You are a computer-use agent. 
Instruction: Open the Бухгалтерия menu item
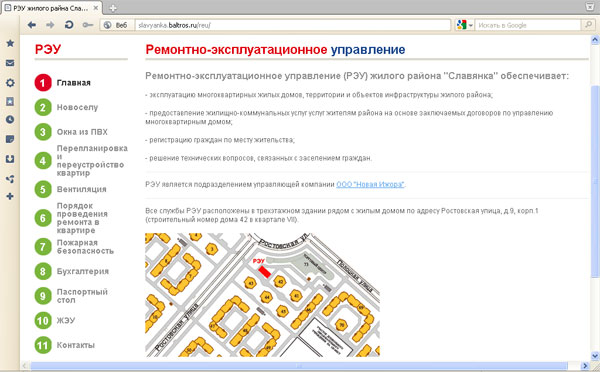[x=83, y=271]
